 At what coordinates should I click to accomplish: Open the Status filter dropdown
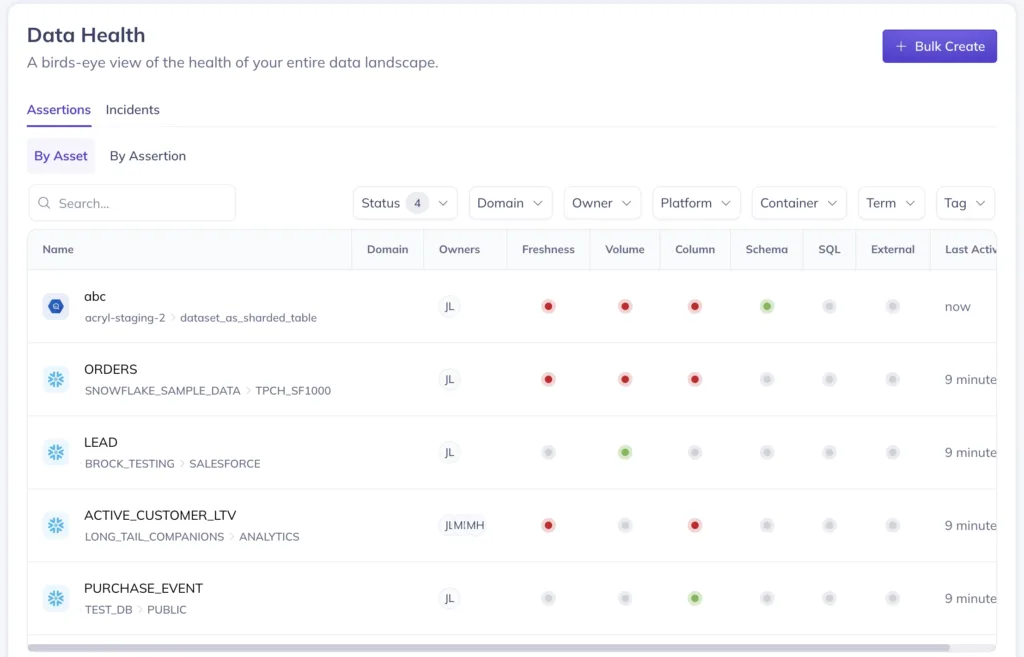click(x=405, y=203)
